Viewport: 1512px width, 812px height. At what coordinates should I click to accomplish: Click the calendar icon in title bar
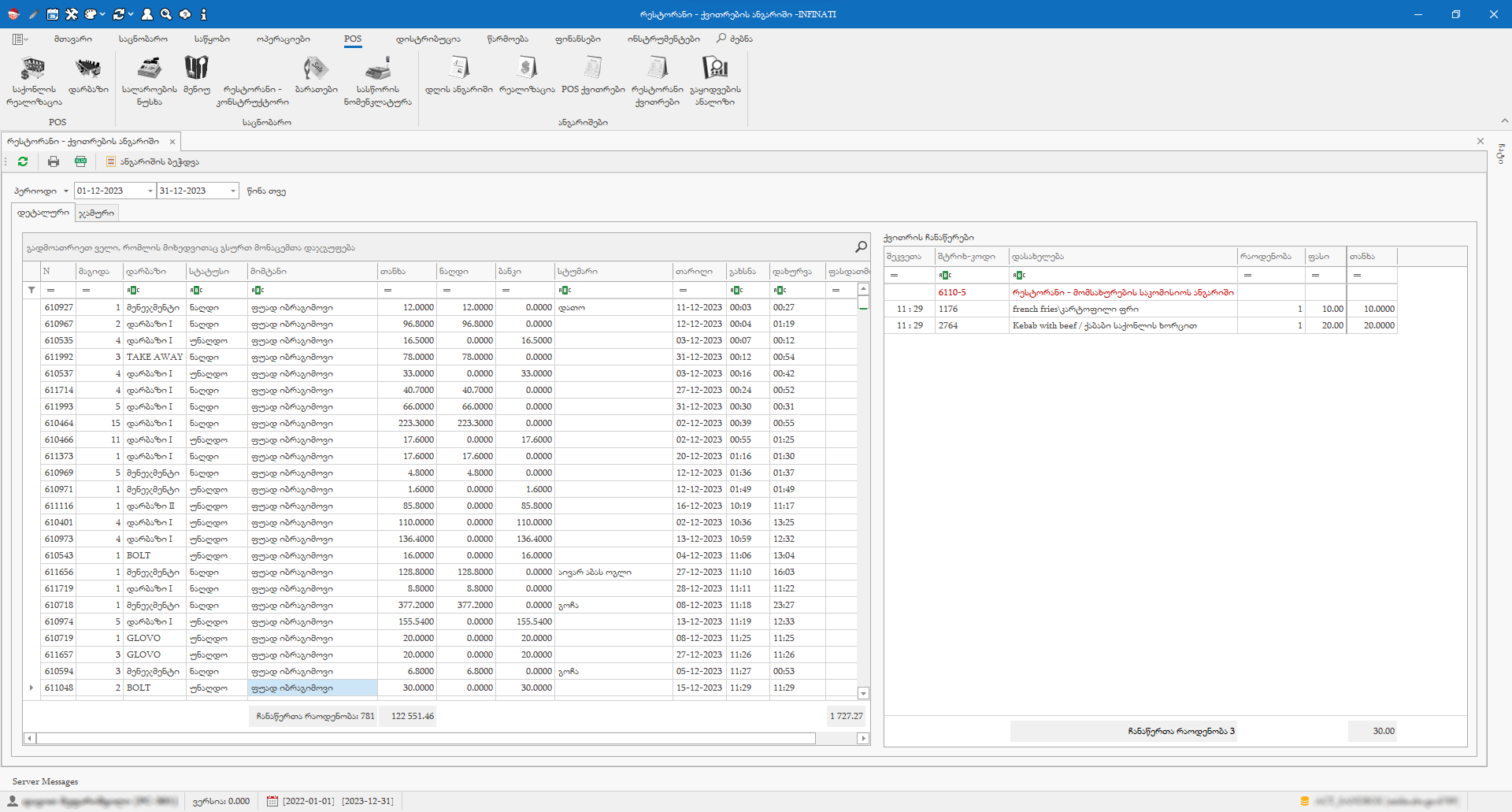[x=53, y=14]
